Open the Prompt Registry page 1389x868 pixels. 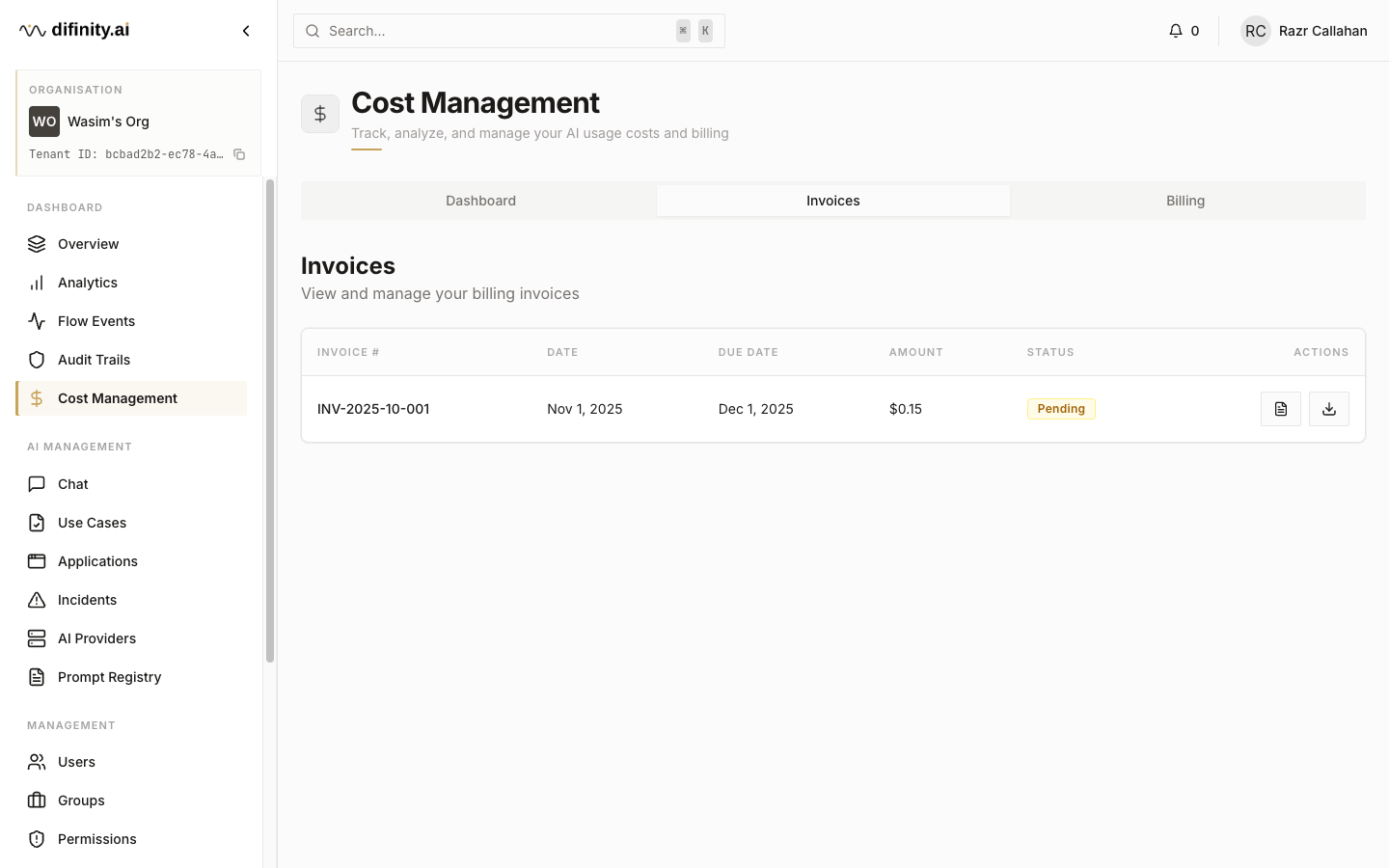tap(131, 677)
